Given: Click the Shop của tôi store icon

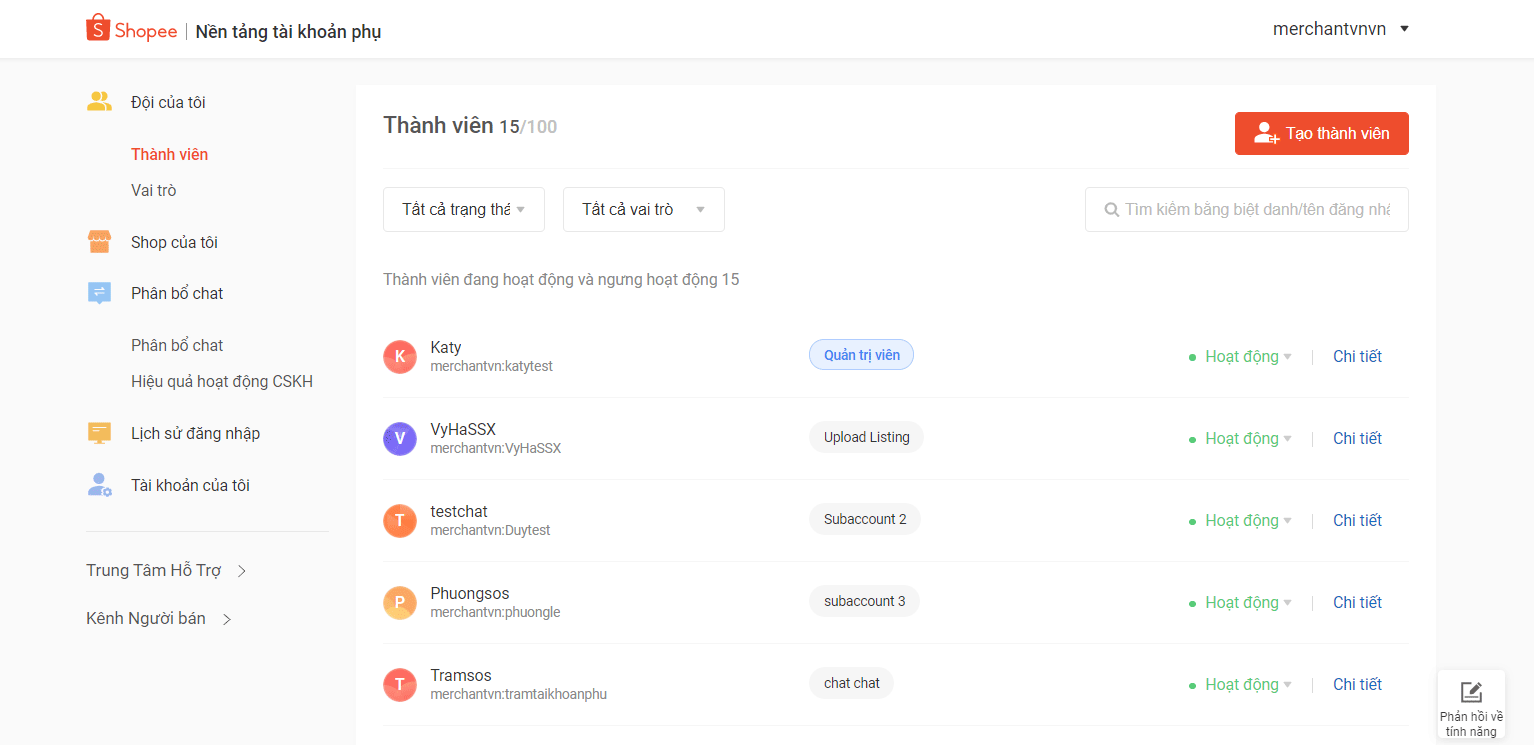Looking at the screenshot, I should [x=99, y=242].
